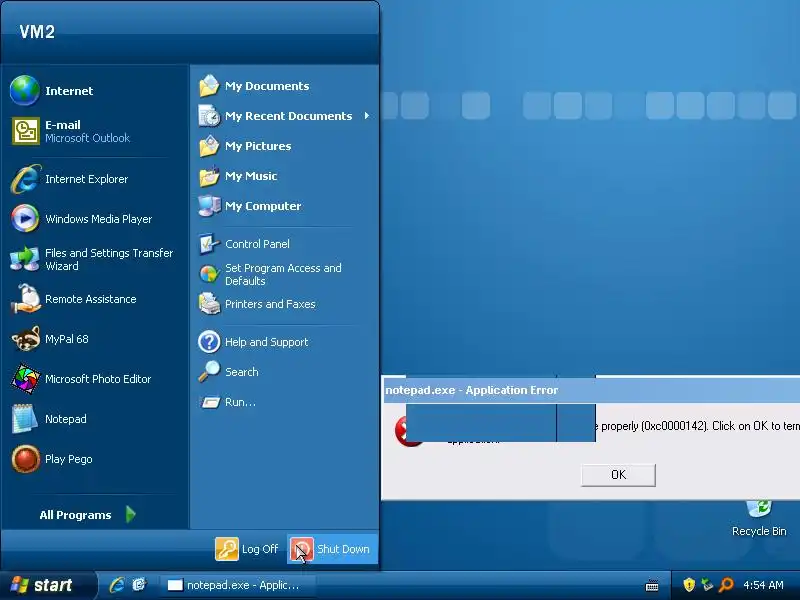Start Files and Settings Transfer Wizard
Image resolution: width=800 pixels, height=600 pixels.
[24, 259]
